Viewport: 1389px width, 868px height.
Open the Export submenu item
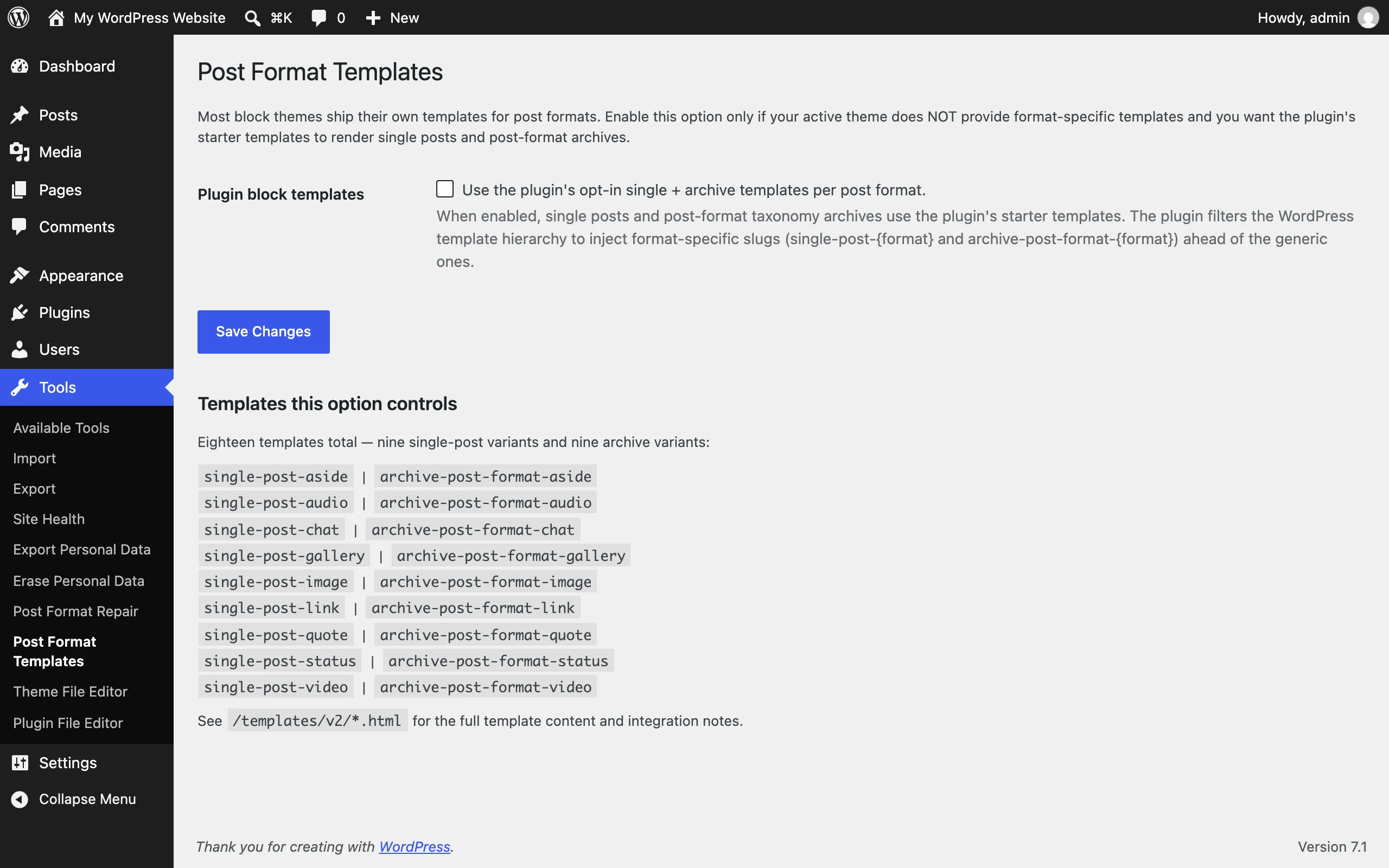click(x=34, y=489)
